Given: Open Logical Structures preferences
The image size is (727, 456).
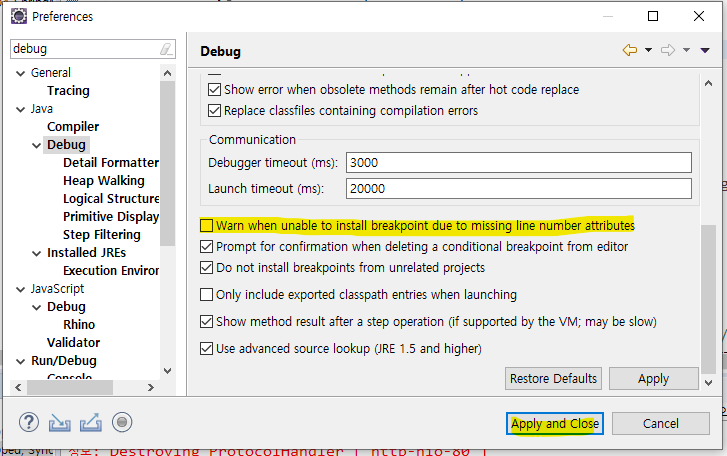Looking at the screenshot, I should coord(111,199).
